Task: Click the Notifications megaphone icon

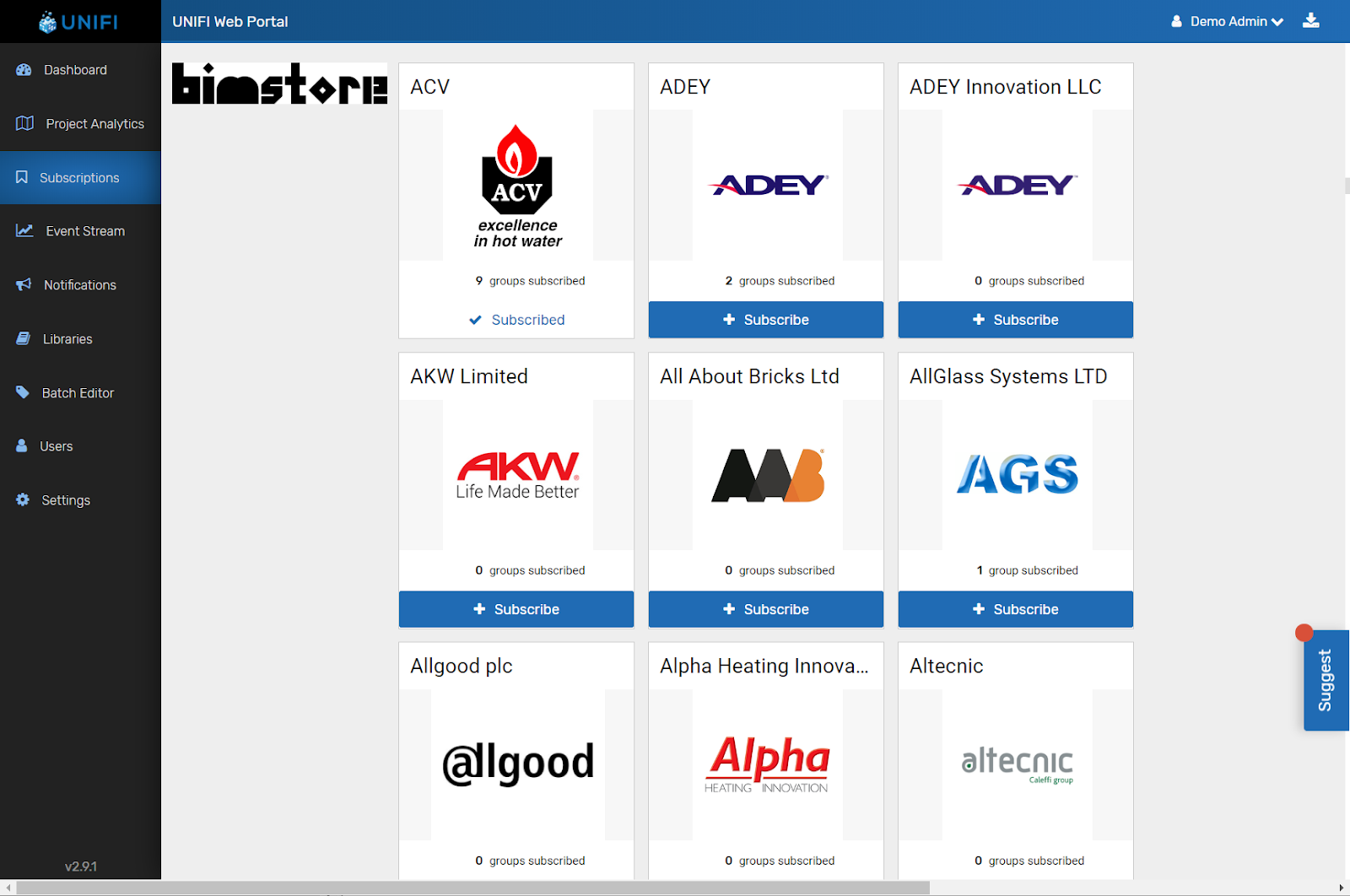Action: click(x=24, y=284)
